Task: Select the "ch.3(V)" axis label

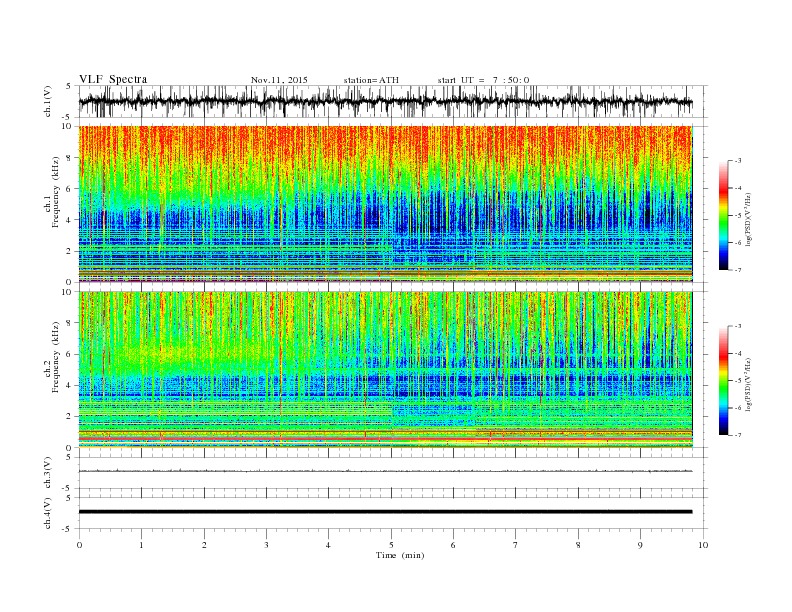Action: tap(48, 473)
